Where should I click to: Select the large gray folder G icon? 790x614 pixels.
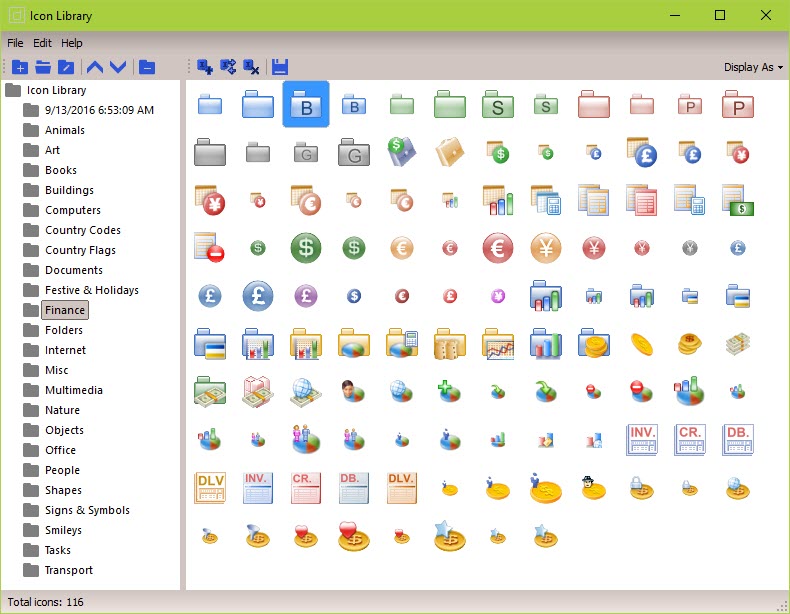click(354, 152)
